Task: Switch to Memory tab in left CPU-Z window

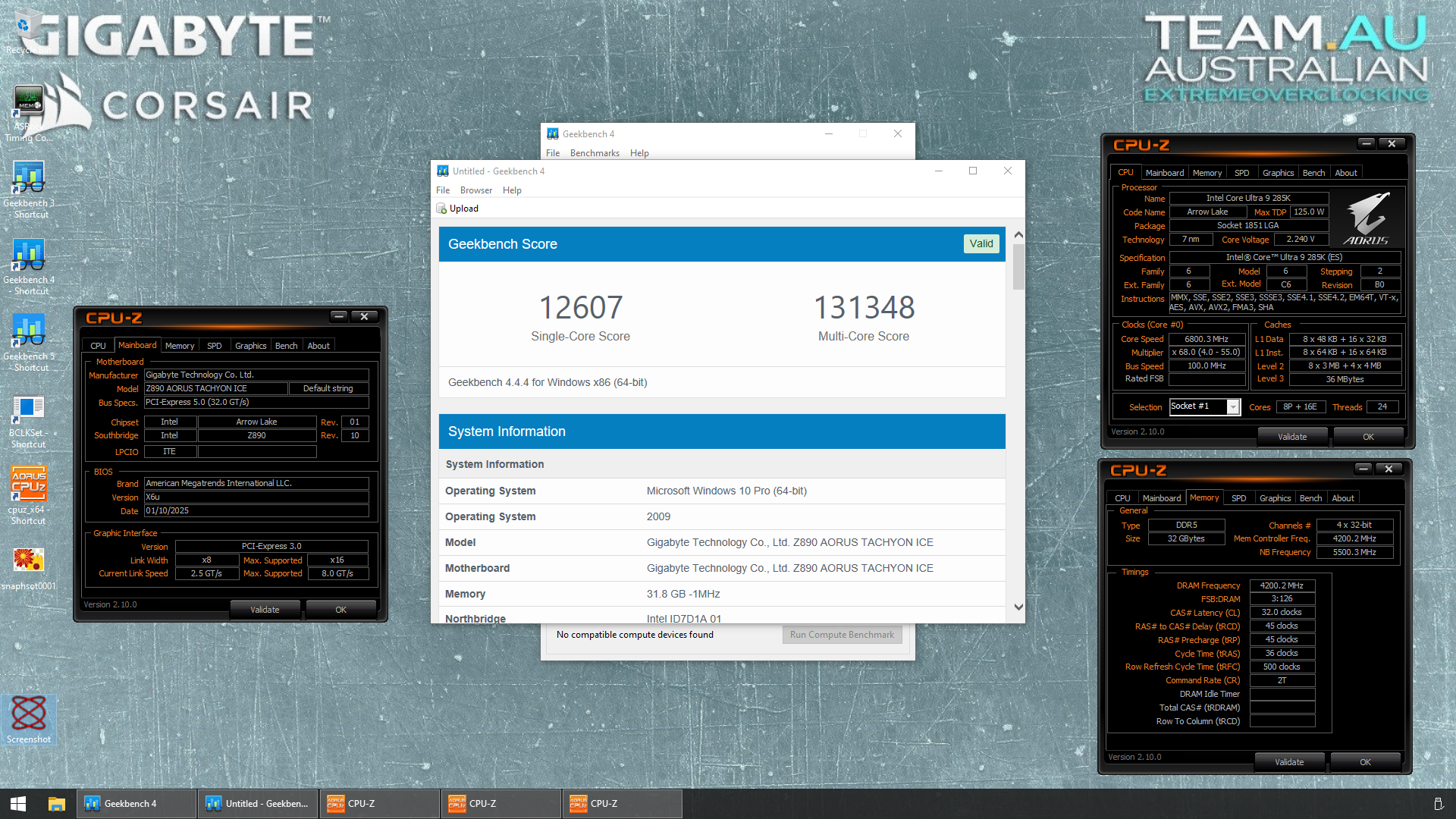Action: point(180,346)
